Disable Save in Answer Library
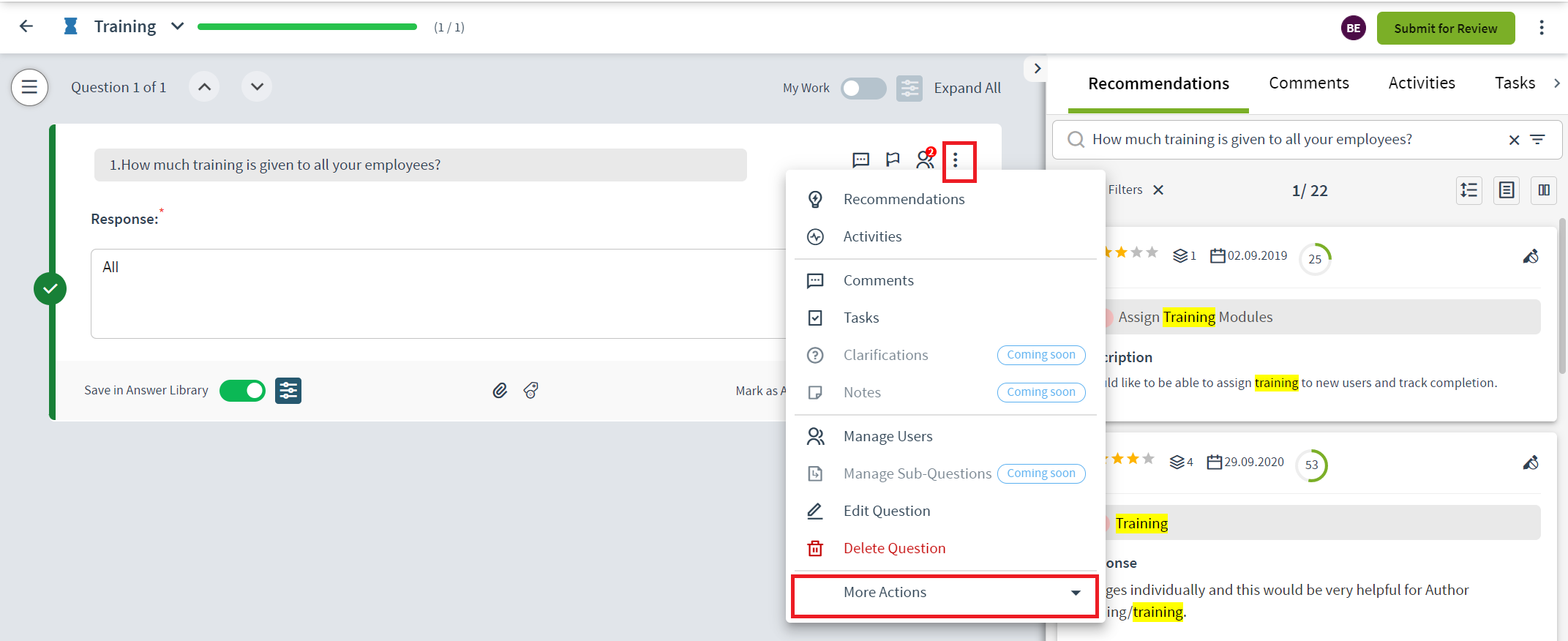 point(242,390)
